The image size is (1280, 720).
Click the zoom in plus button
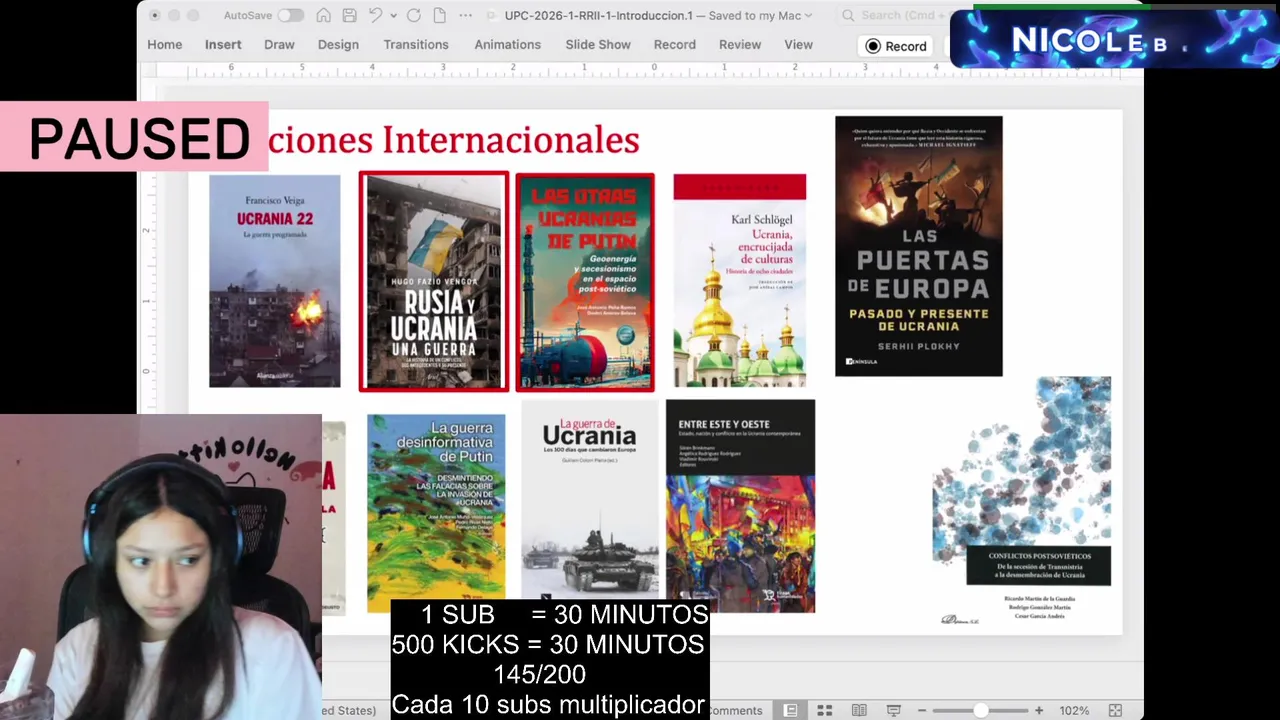tap(1039, 710)
